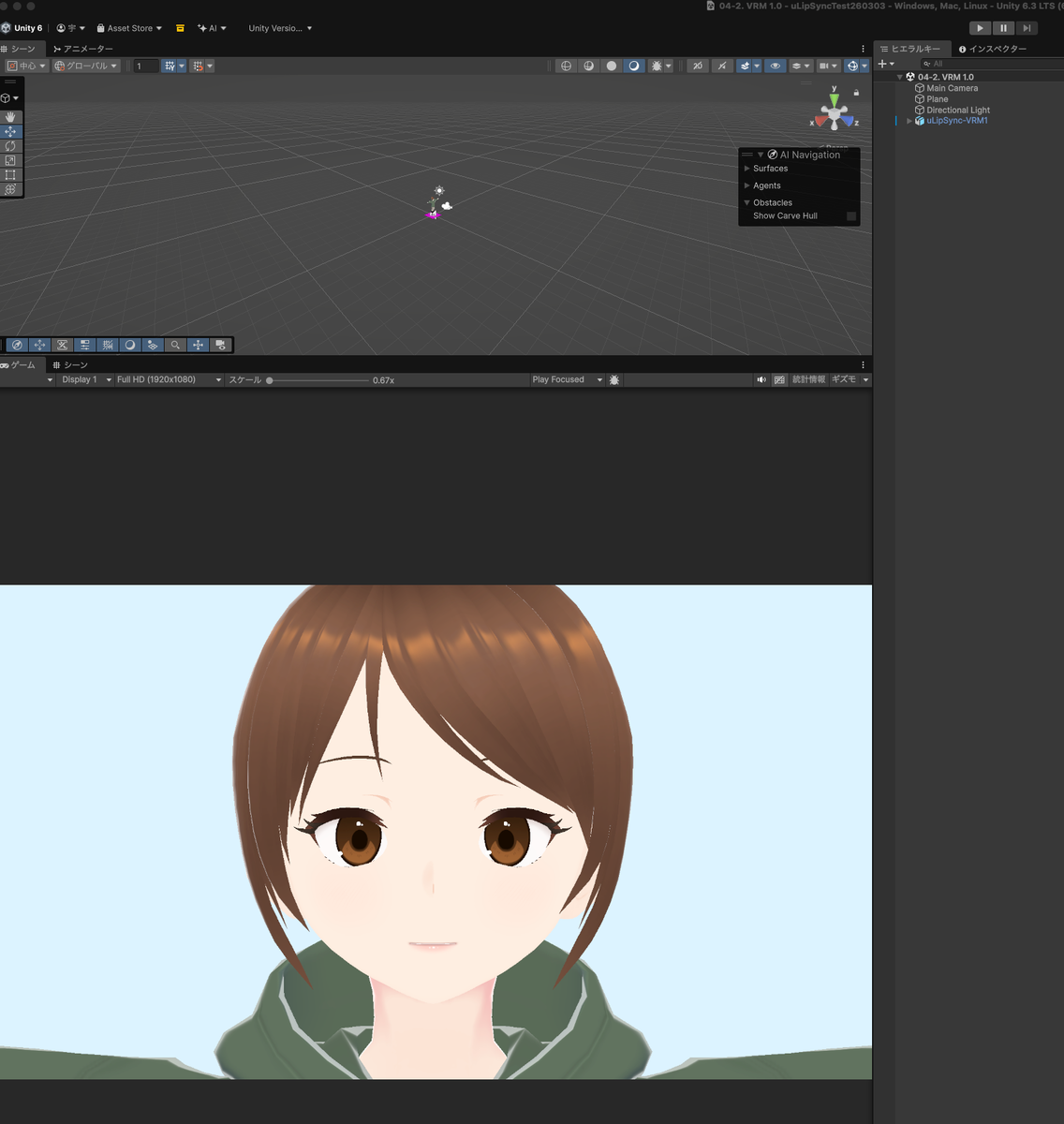1064x1124 pixels.
Task: Select the Rect transform tool
Action: [10, 175]
